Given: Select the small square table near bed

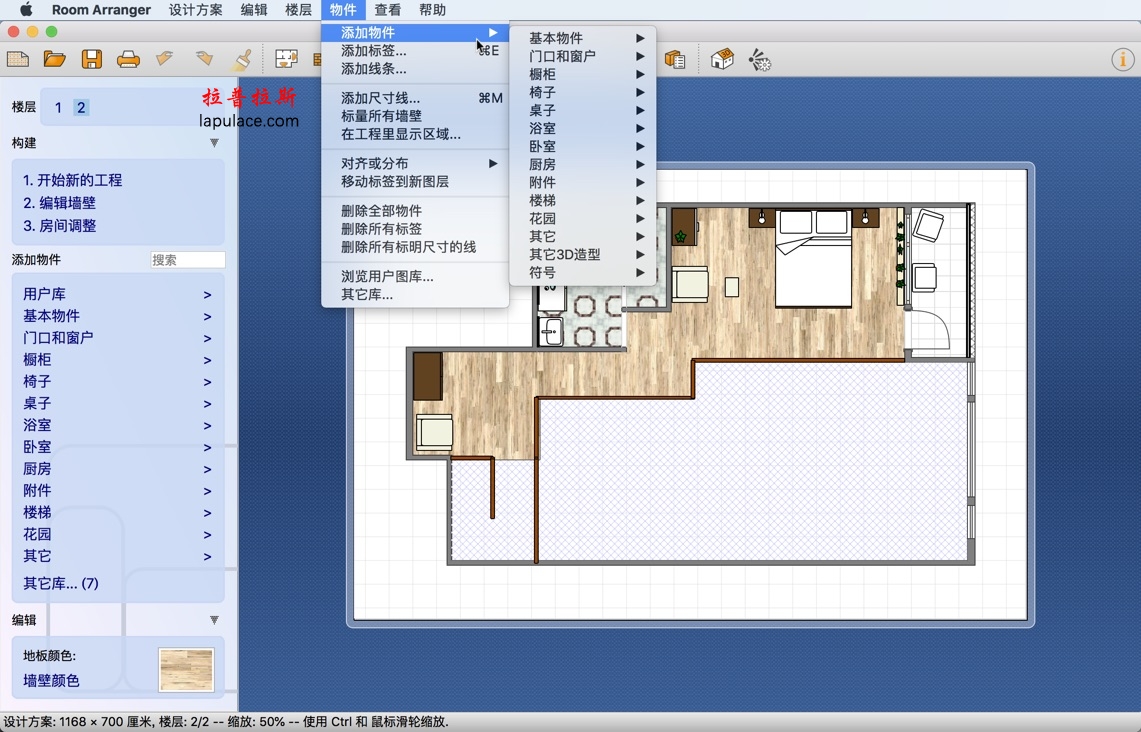Looking at the screenshot, I should [732, 287].
